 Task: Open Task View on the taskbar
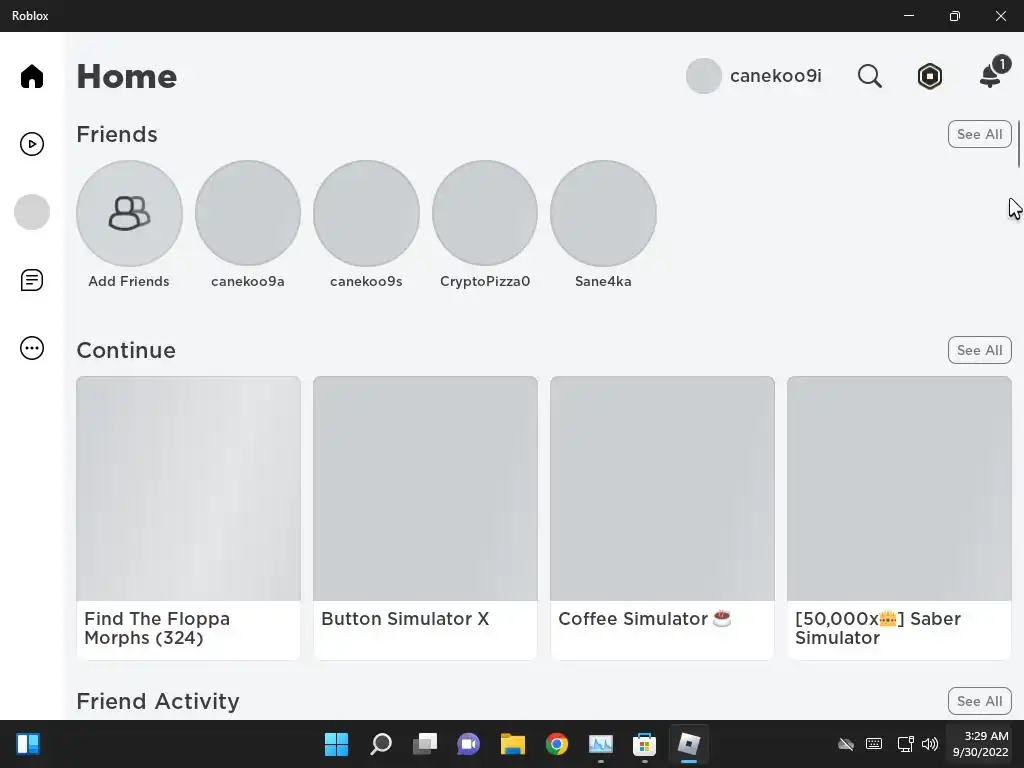tap(424, 744)
